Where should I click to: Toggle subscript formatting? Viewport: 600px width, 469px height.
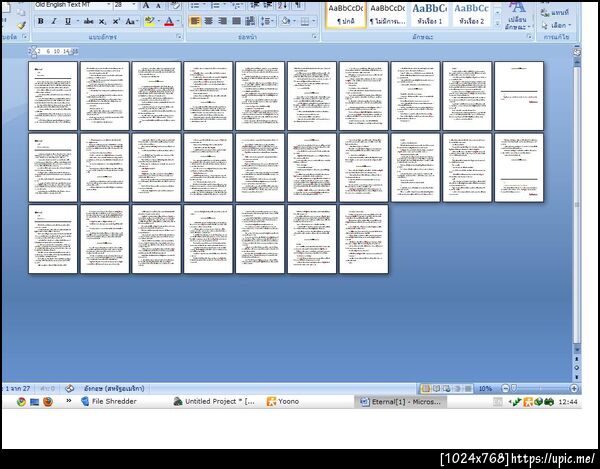102,21
